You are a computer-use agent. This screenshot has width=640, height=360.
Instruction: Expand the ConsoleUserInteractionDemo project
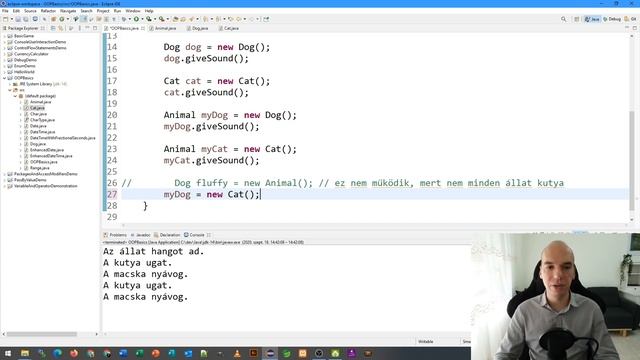point(4,42)
